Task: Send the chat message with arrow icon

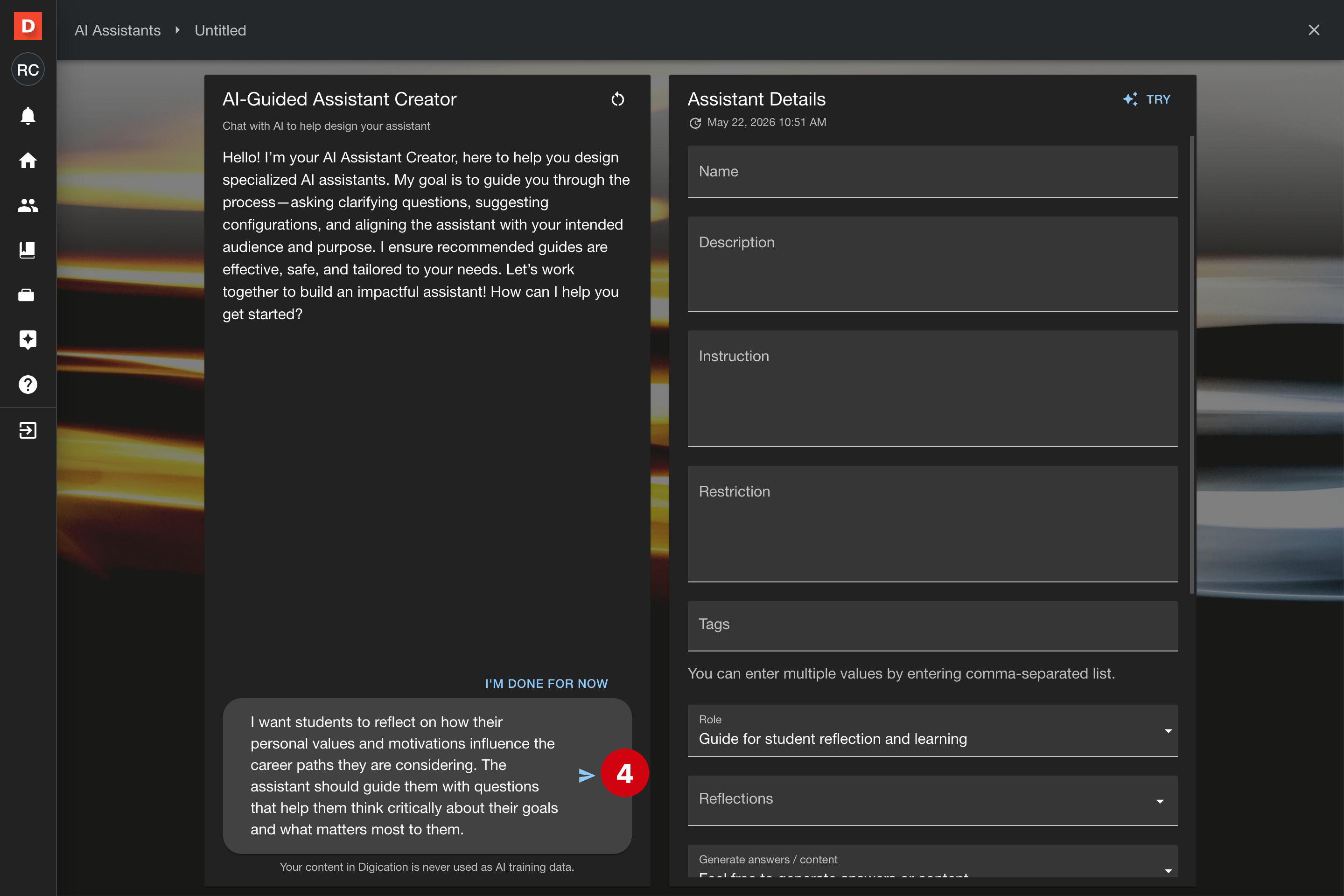Action: coord(586,776)
